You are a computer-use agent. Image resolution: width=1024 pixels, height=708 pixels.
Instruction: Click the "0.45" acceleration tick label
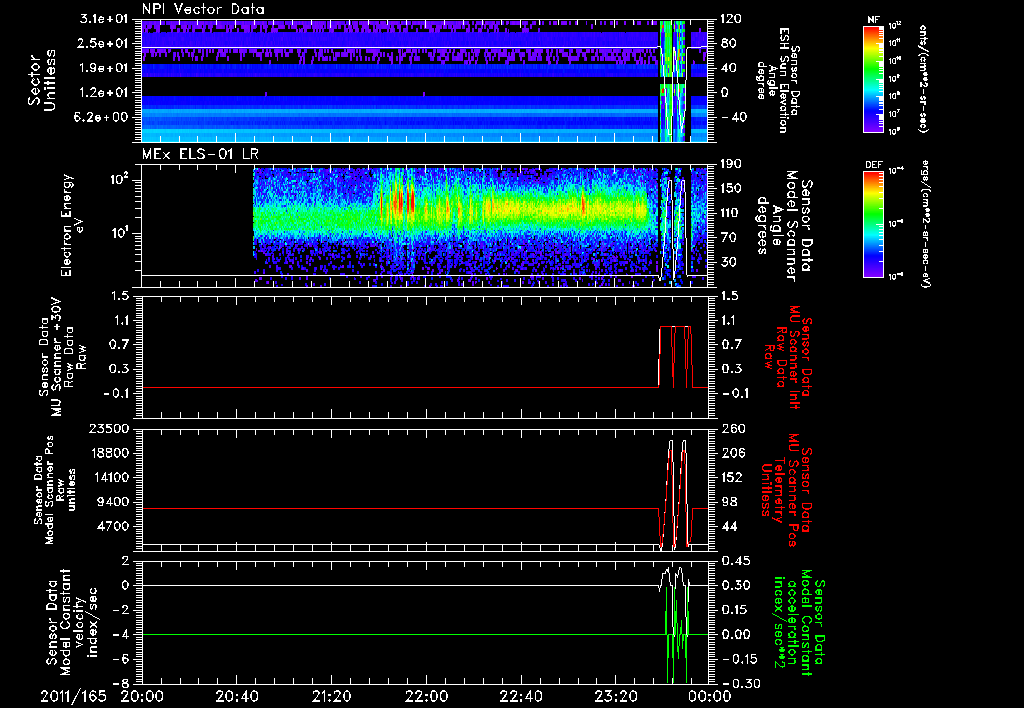coord(735,560)
